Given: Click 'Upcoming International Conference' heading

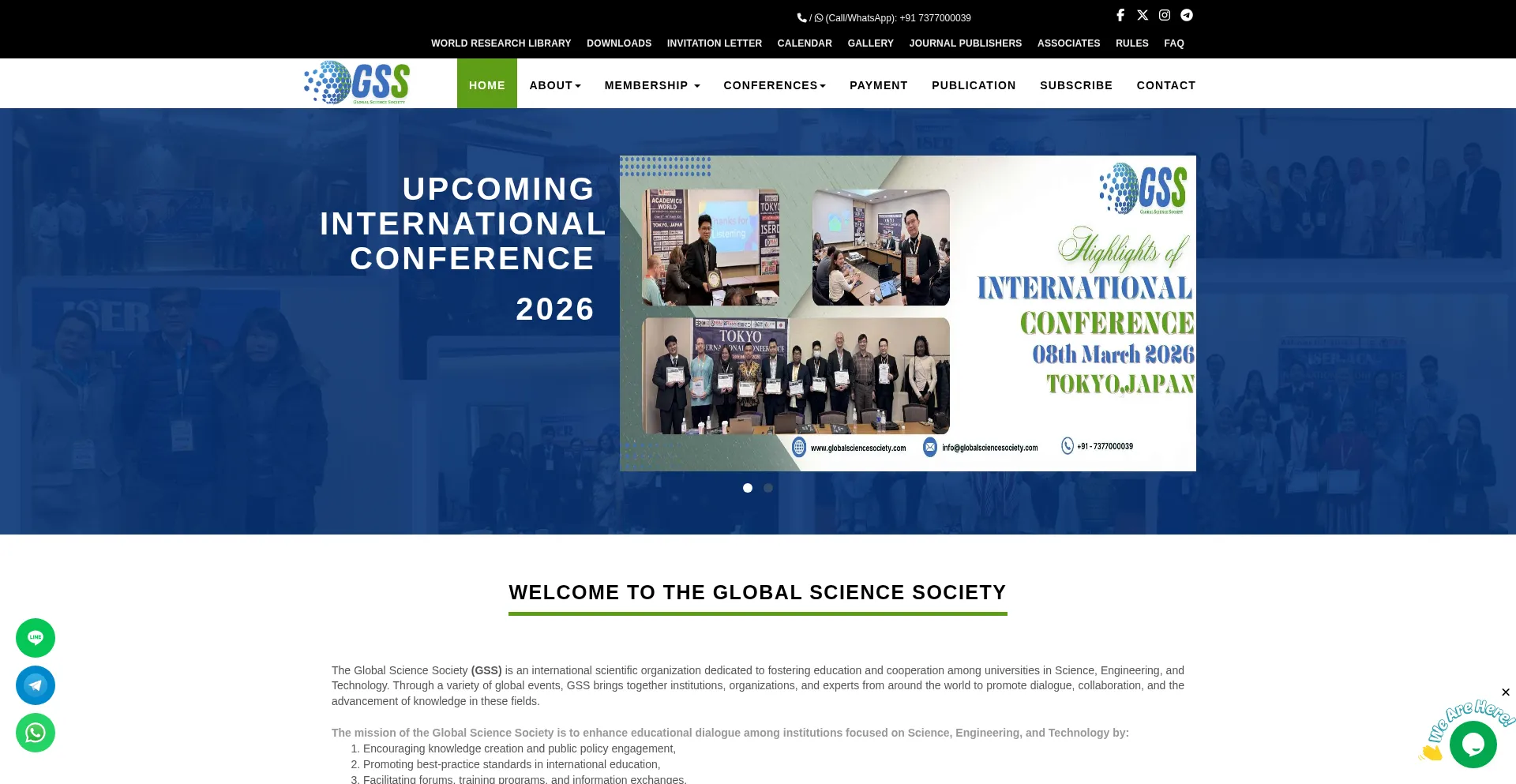Looking at the screenshot, I should point(463,223).
